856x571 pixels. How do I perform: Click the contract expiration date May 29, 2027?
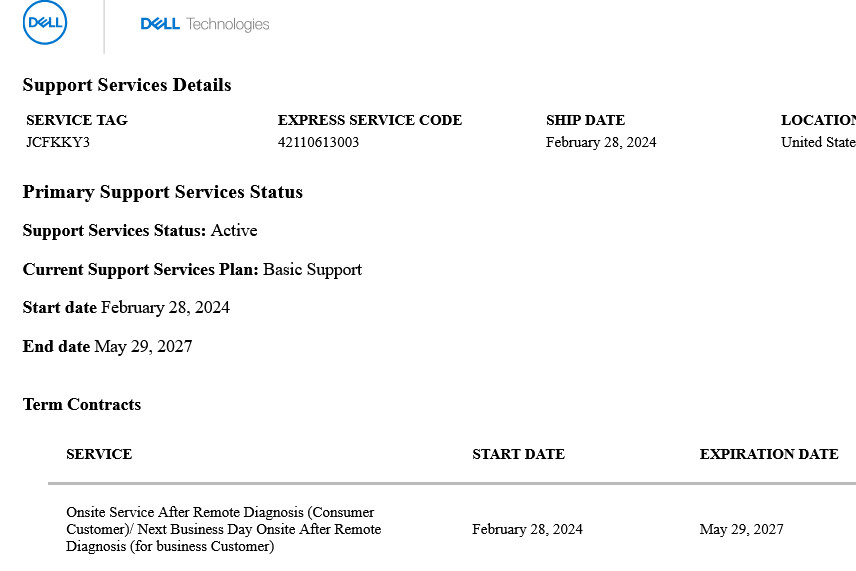(741, 529)
